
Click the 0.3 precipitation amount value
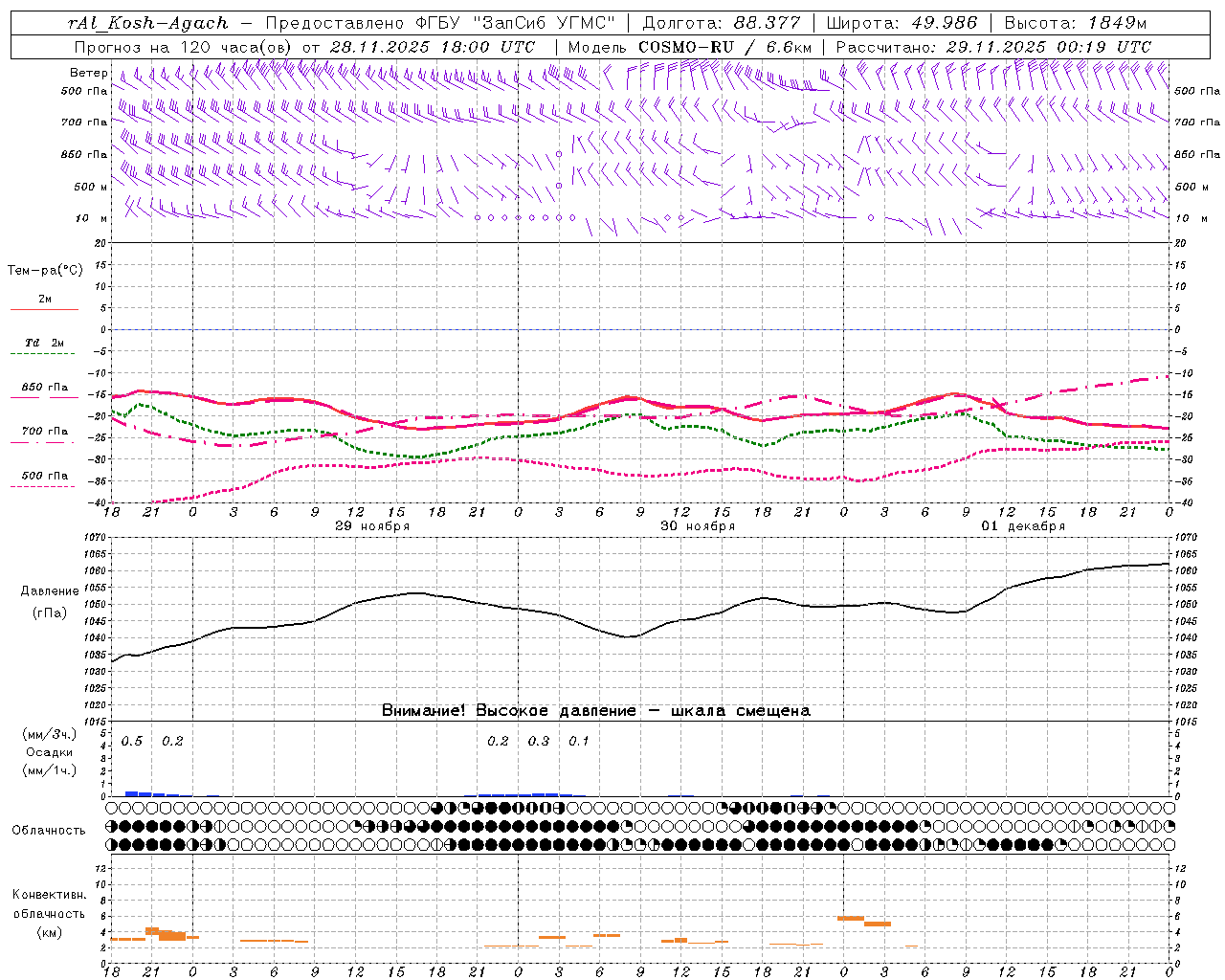539,742
